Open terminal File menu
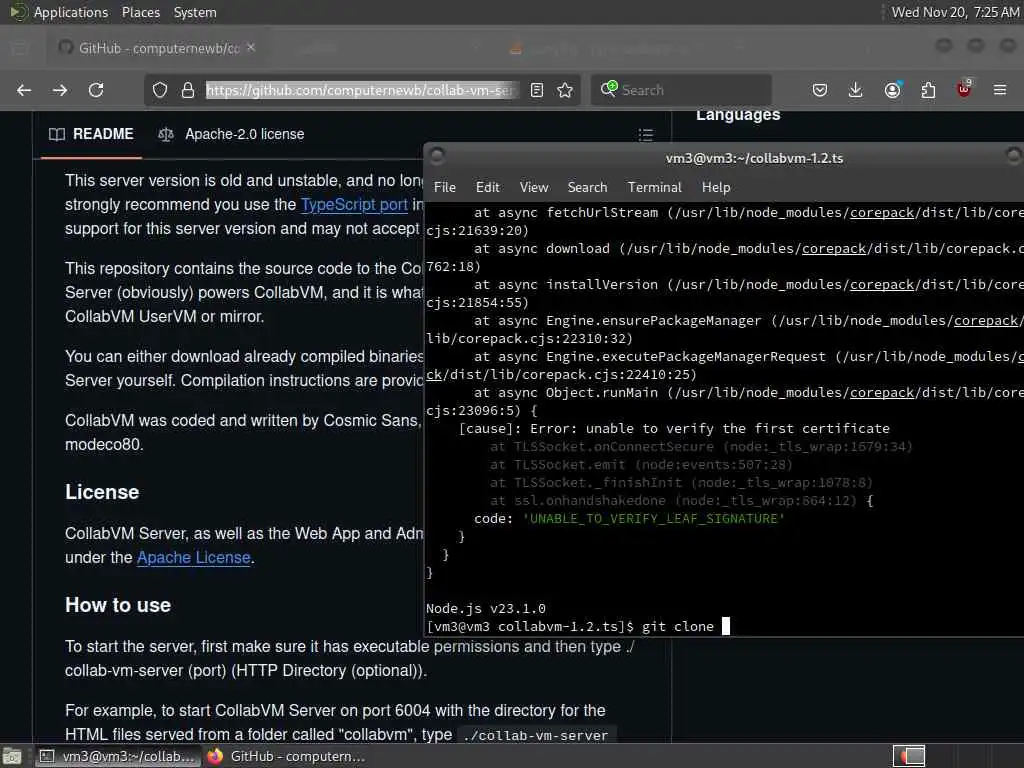This screenshot has width=1024, height=768. click(445, 187)
